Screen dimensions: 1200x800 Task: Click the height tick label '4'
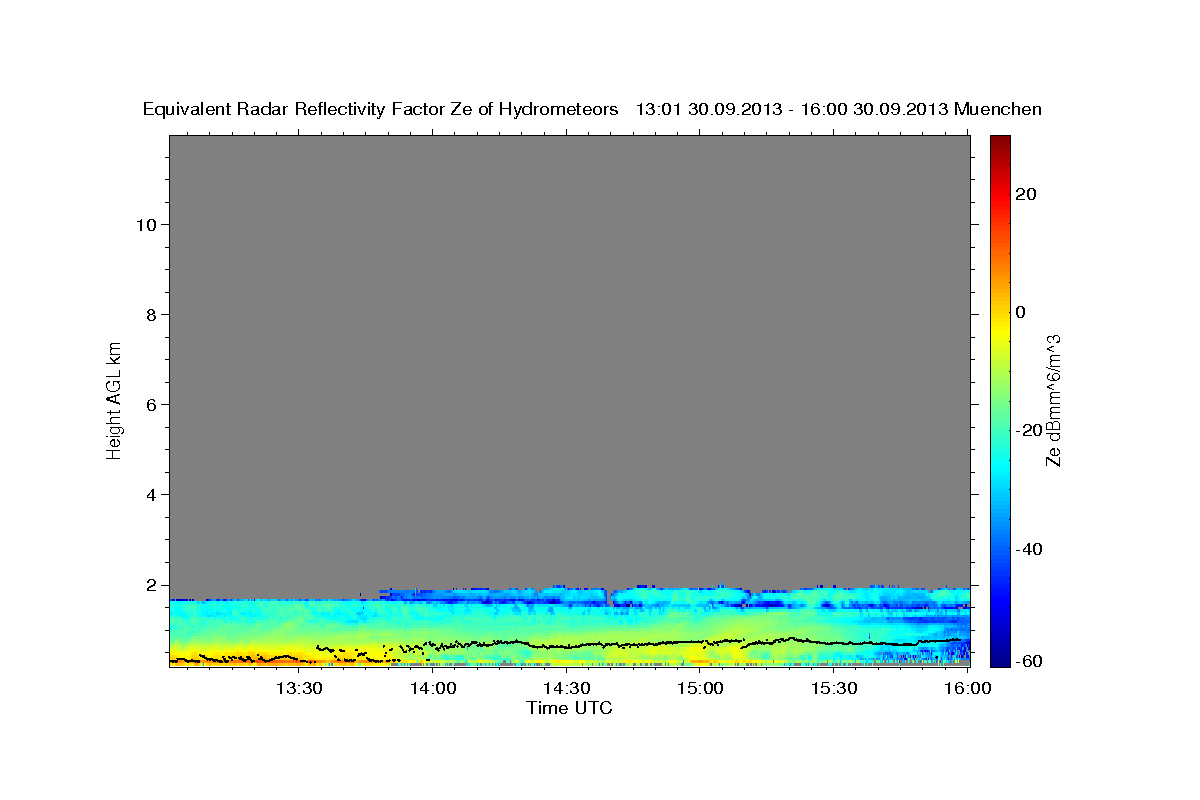pos(151,494)
